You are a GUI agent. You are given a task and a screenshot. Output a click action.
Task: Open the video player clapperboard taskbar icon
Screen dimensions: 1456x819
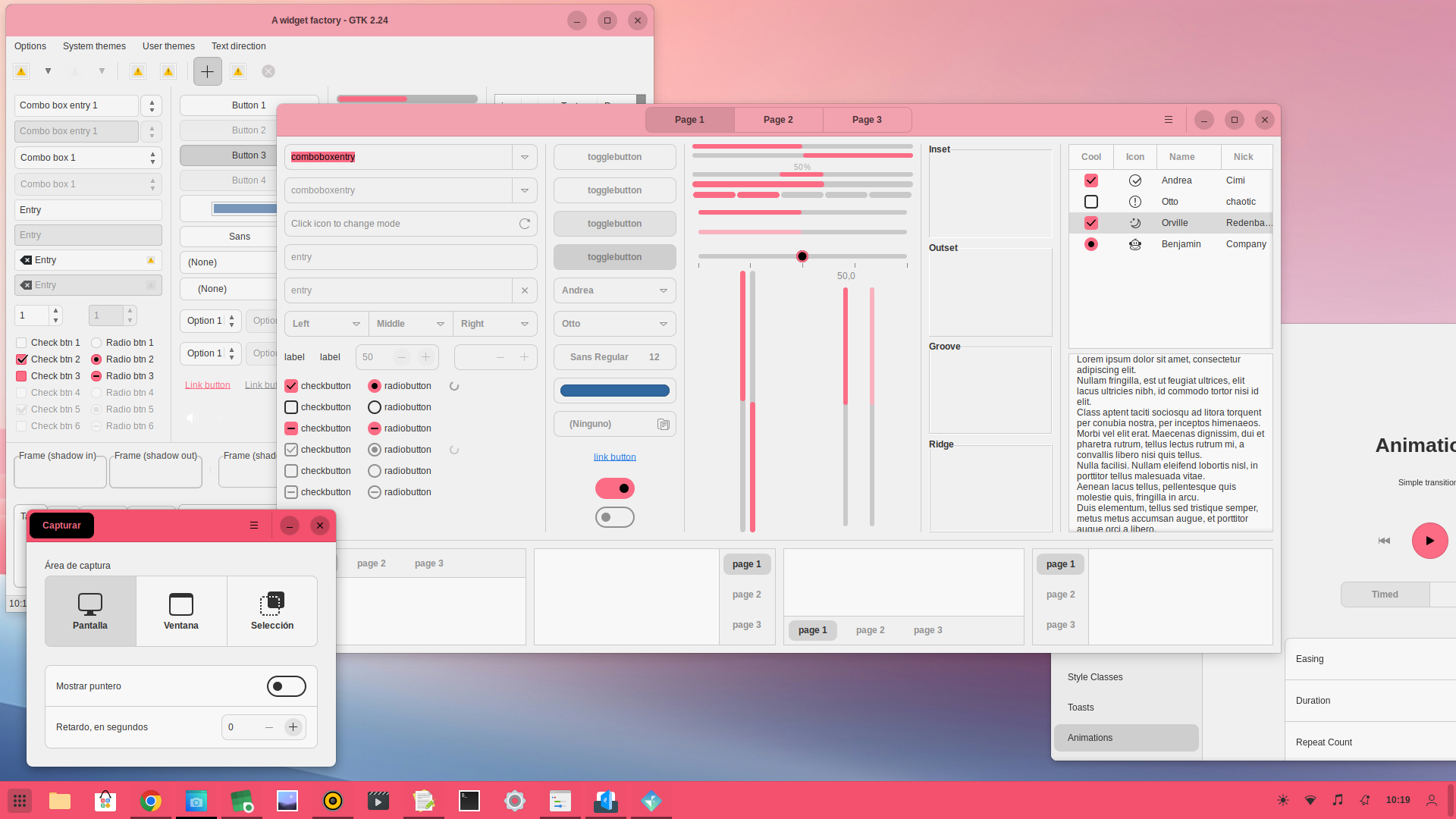(x=378, y=800)
